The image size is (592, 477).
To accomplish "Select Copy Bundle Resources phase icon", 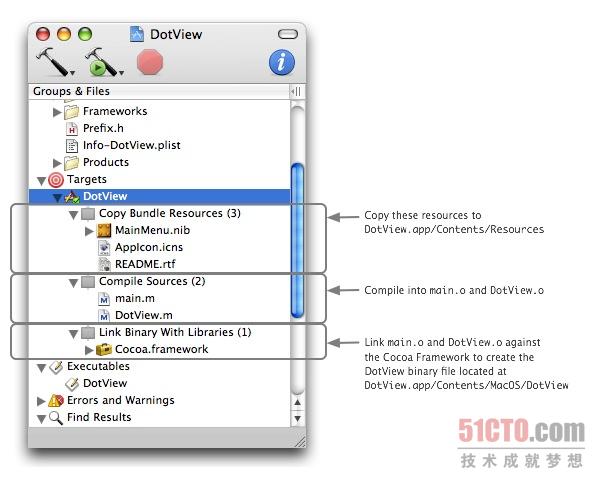I will [x=88, y=214].
